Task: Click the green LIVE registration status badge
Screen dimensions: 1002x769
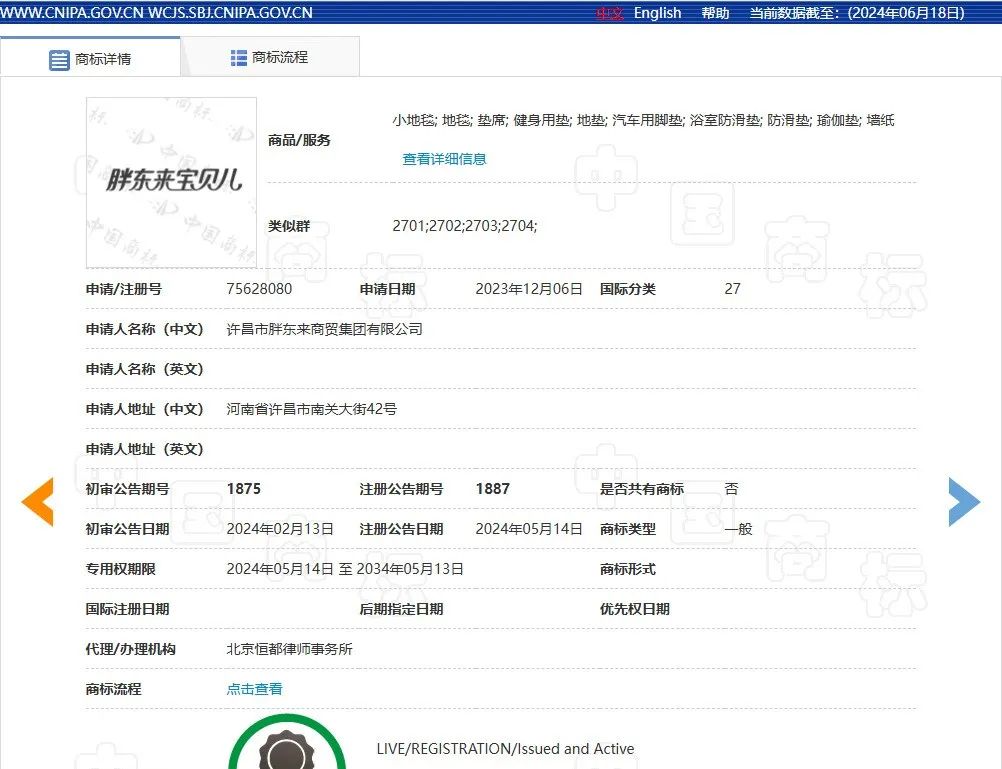Action: pos(287,743)
